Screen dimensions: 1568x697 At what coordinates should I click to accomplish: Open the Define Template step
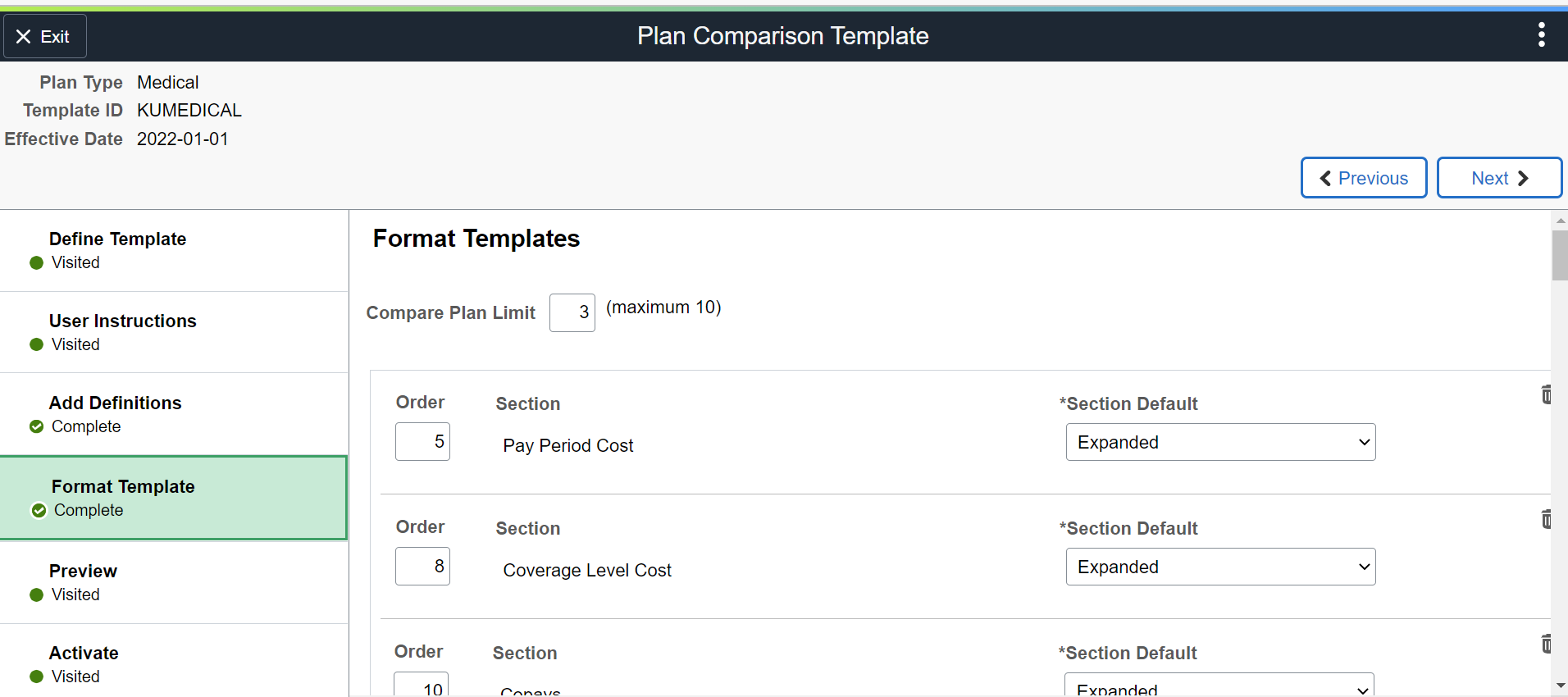click(117, 239)
